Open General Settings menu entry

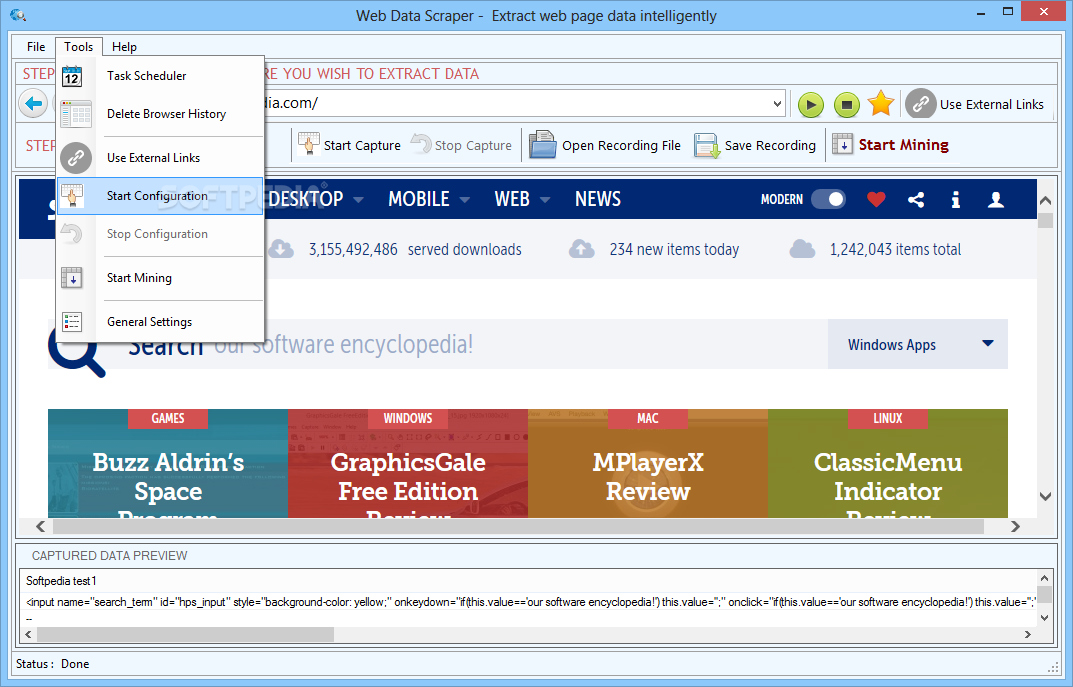pos(160,322)
